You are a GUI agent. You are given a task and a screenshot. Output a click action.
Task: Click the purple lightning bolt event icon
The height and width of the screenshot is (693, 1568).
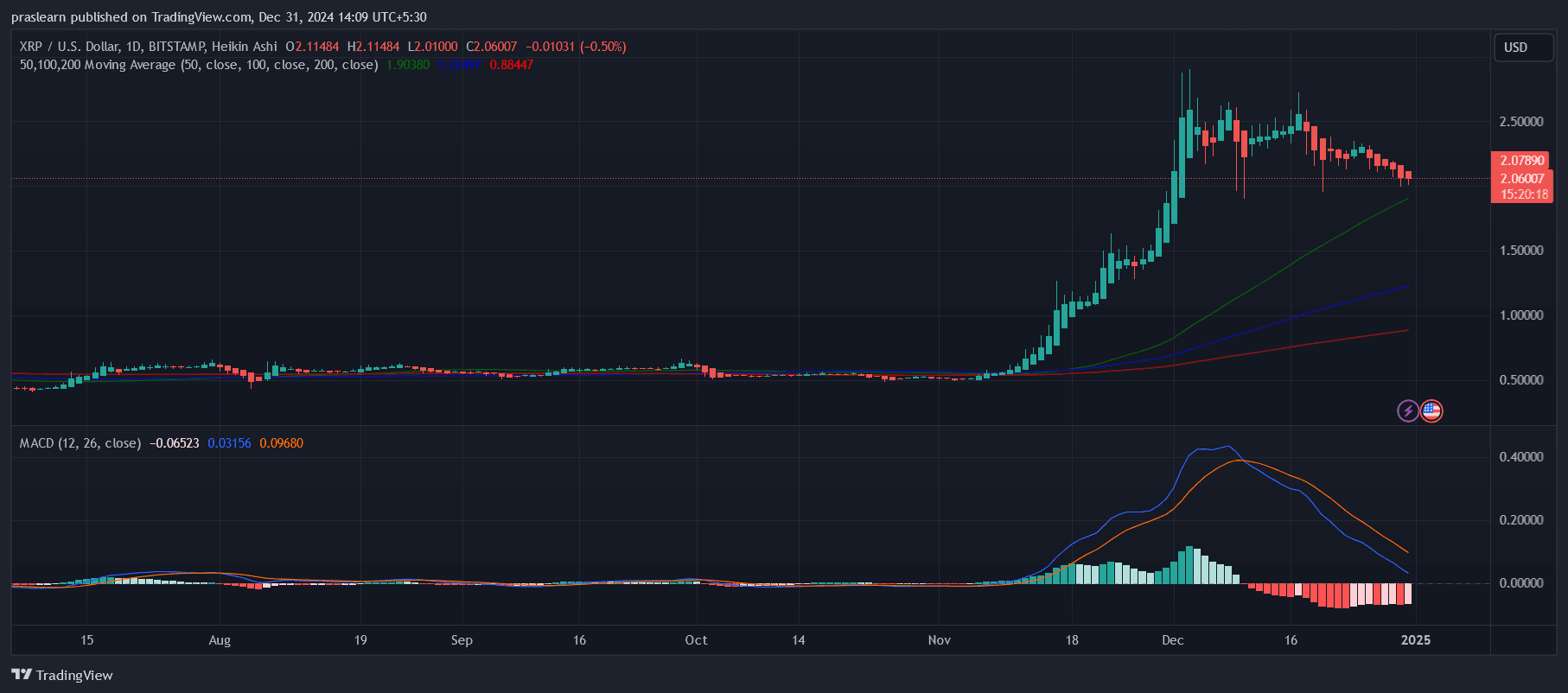1408,410
